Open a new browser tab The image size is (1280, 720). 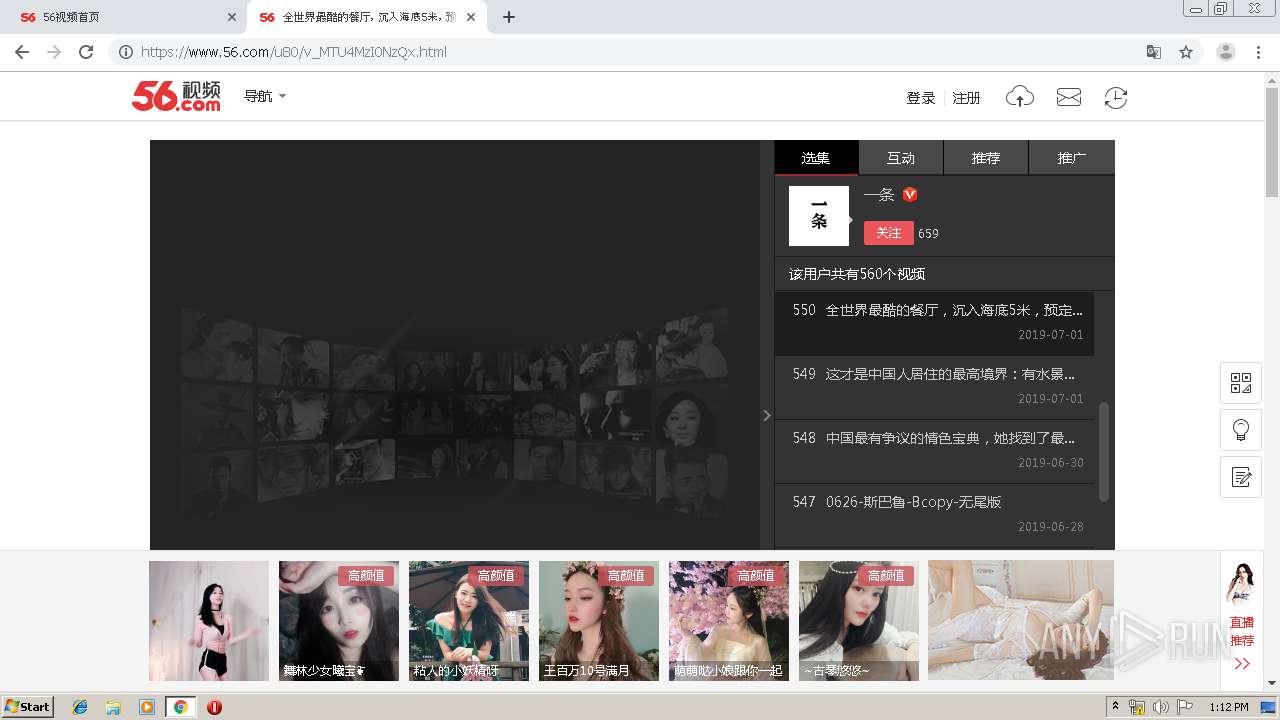click(509, 17)
